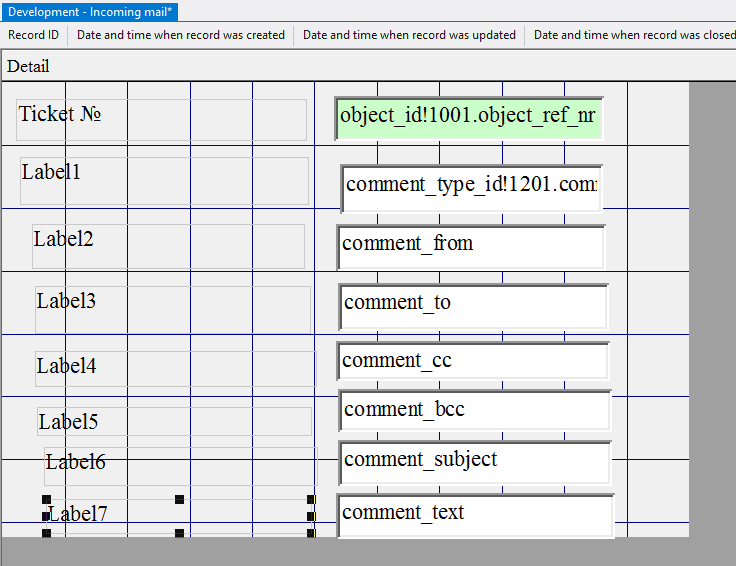Select the Ticket № label
The image size is (736, 566).
tap(162, 119)
